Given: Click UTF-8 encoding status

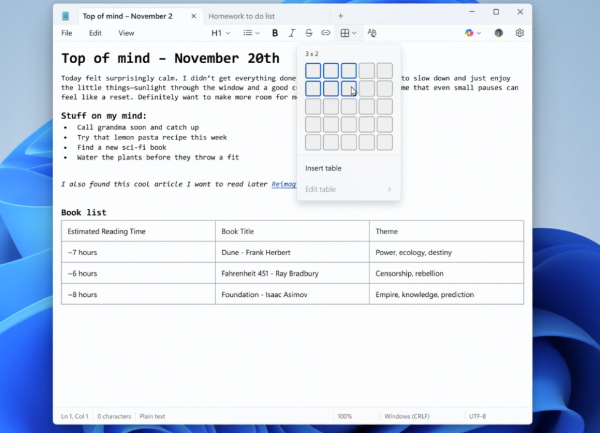Looking at the screenshot, I should (x=478, y=416).
